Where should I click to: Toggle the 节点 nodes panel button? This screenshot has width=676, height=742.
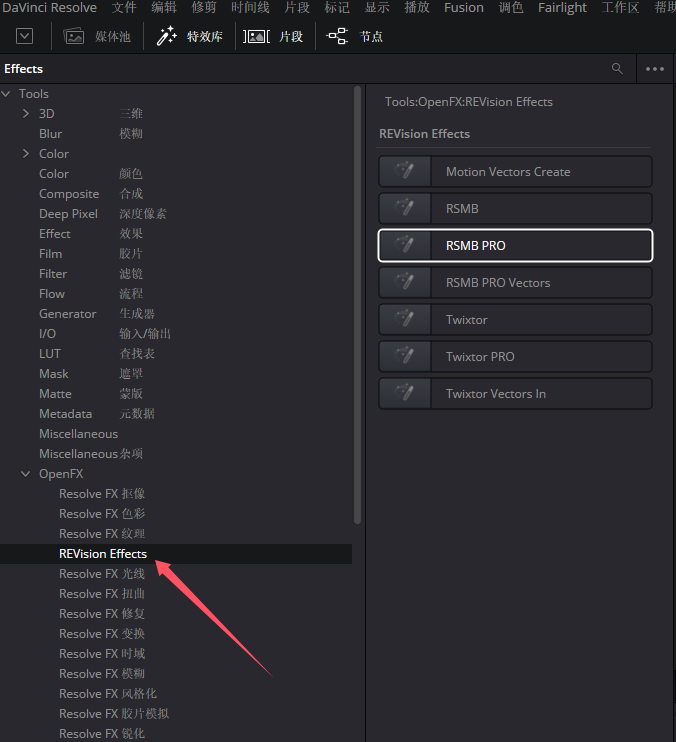354,36
